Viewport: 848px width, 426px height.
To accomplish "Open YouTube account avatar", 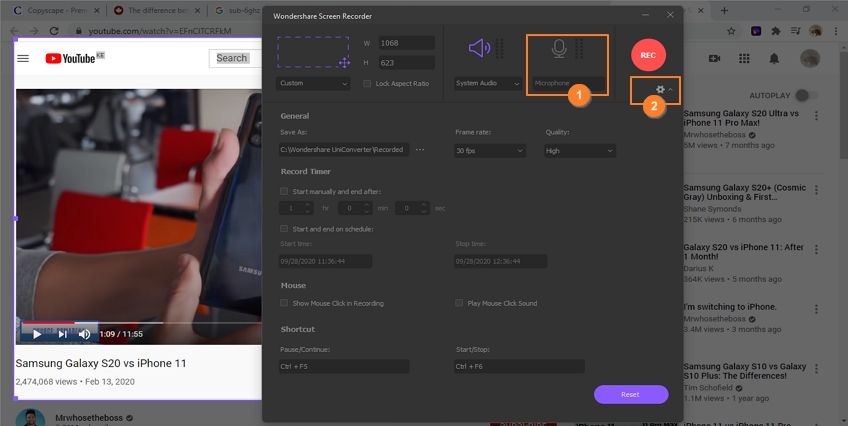I will click(810, 58).
